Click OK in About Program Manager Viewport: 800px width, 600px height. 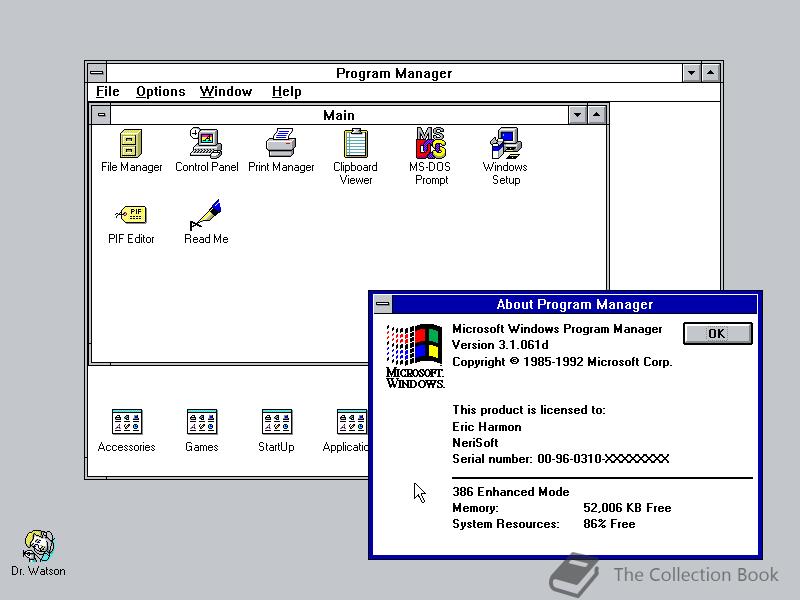[x=717, y=333]
